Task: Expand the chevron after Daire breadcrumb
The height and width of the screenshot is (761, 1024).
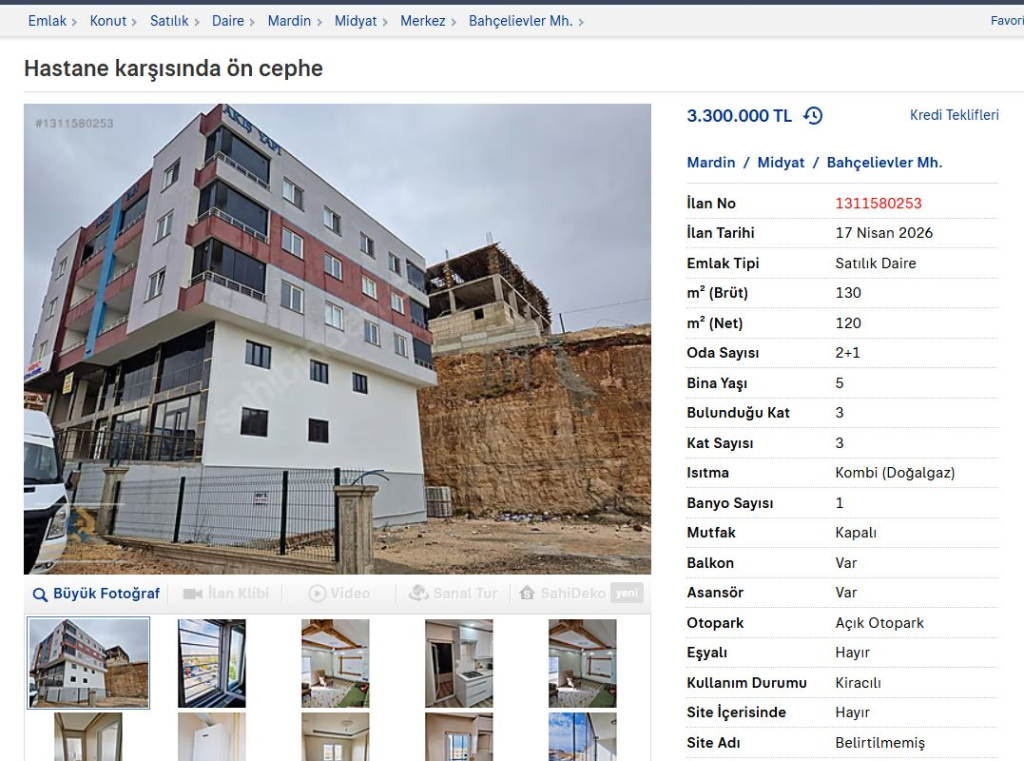Action: [252, 22]
